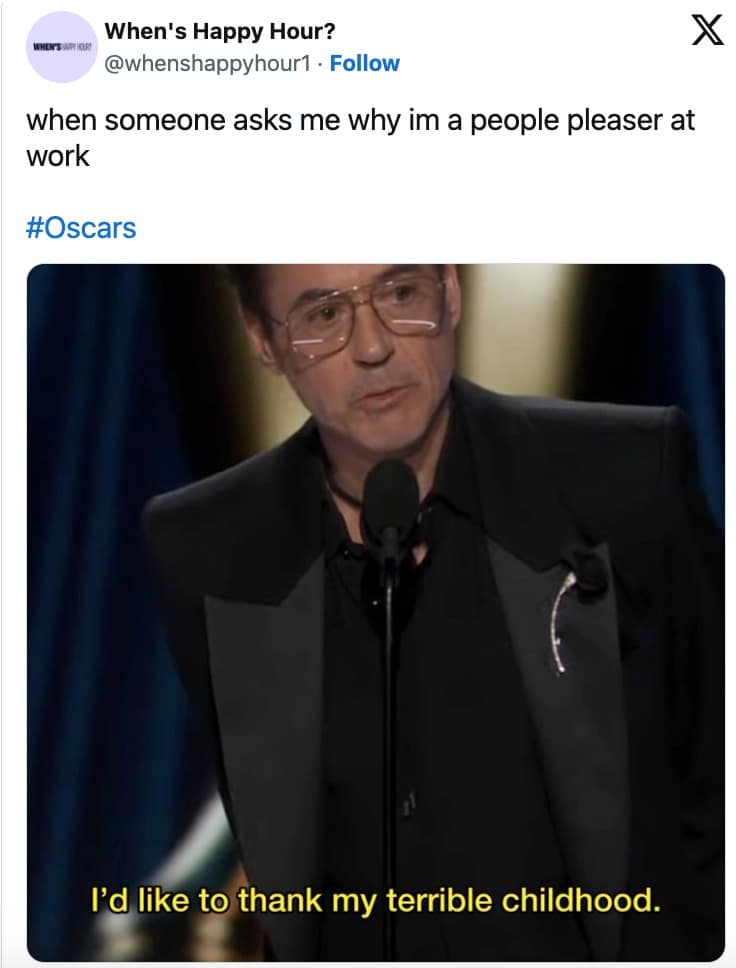Click the "people pleaser" tweet text line
The width and height of the screenshot is (736, 968).
360,121
